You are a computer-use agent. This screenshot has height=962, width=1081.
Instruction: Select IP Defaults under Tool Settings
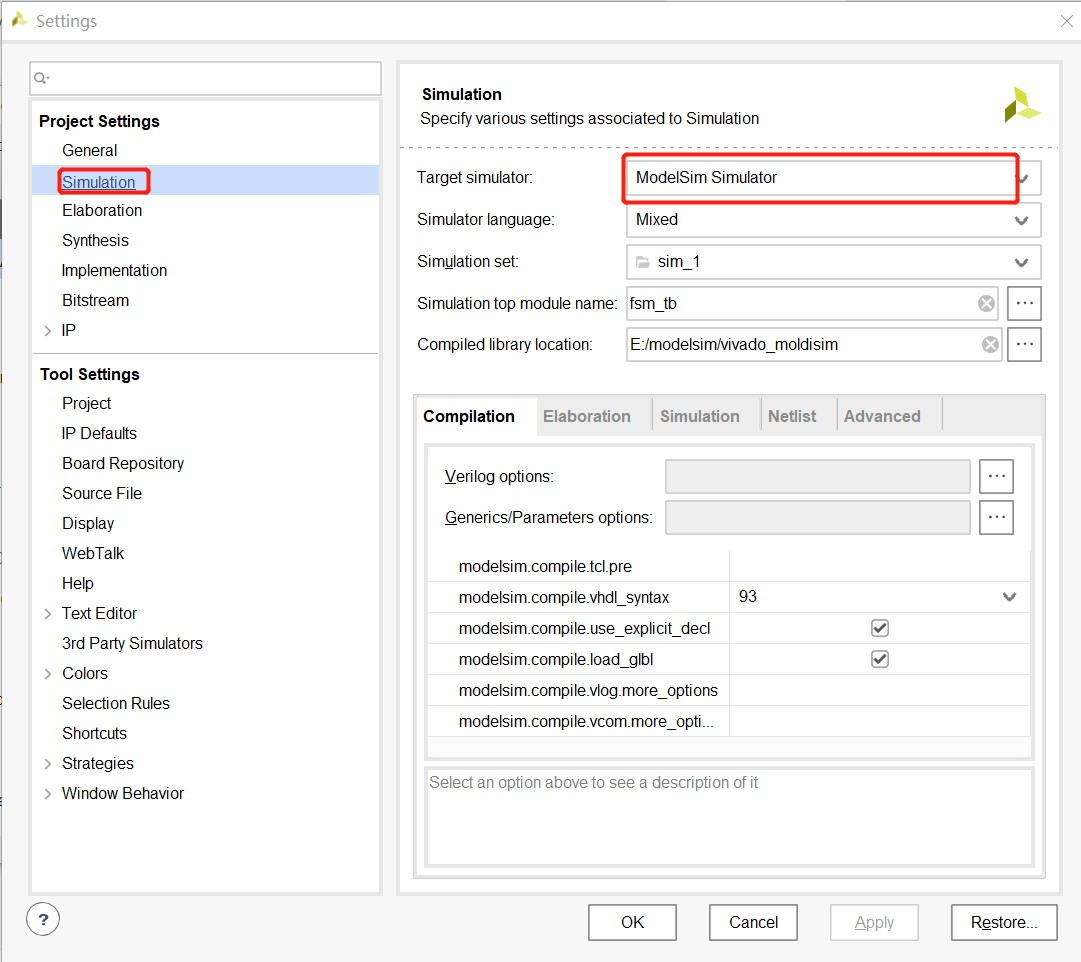[99, 433]
